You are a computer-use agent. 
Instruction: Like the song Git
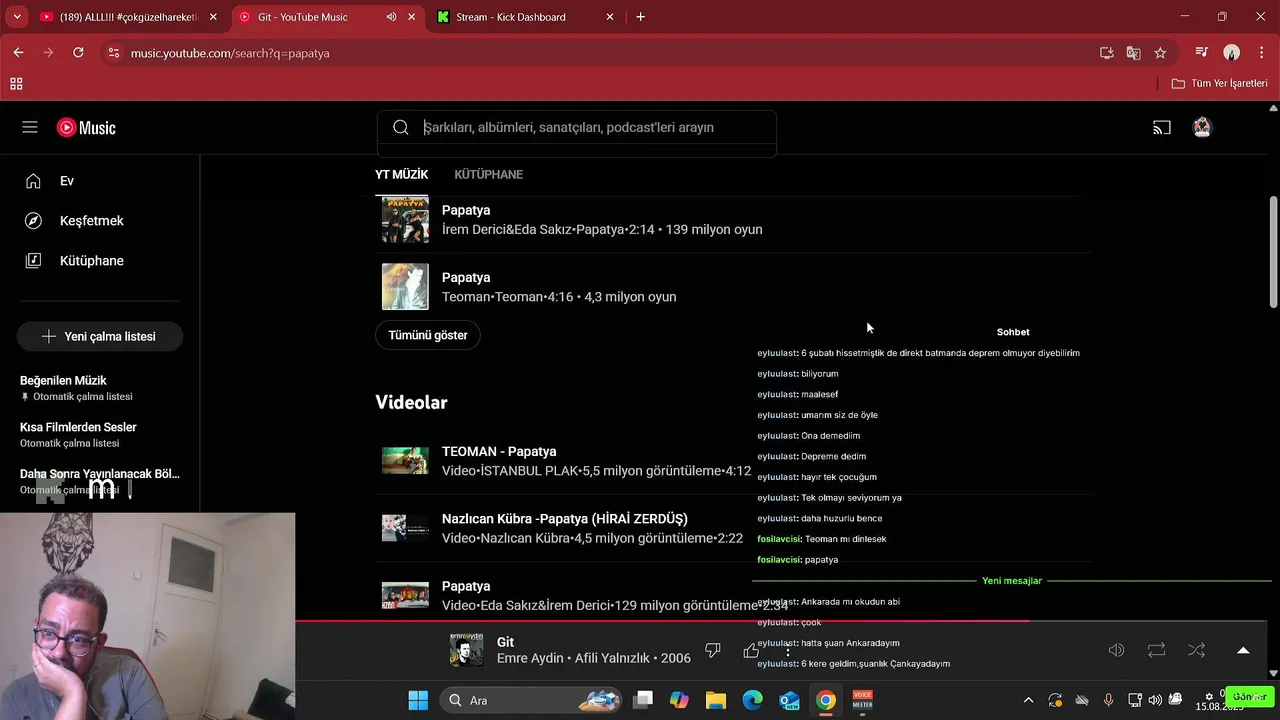(751, 651)
